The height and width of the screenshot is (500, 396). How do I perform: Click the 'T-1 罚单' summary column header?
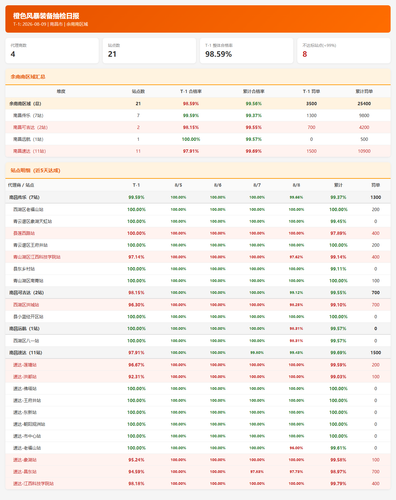311,91
